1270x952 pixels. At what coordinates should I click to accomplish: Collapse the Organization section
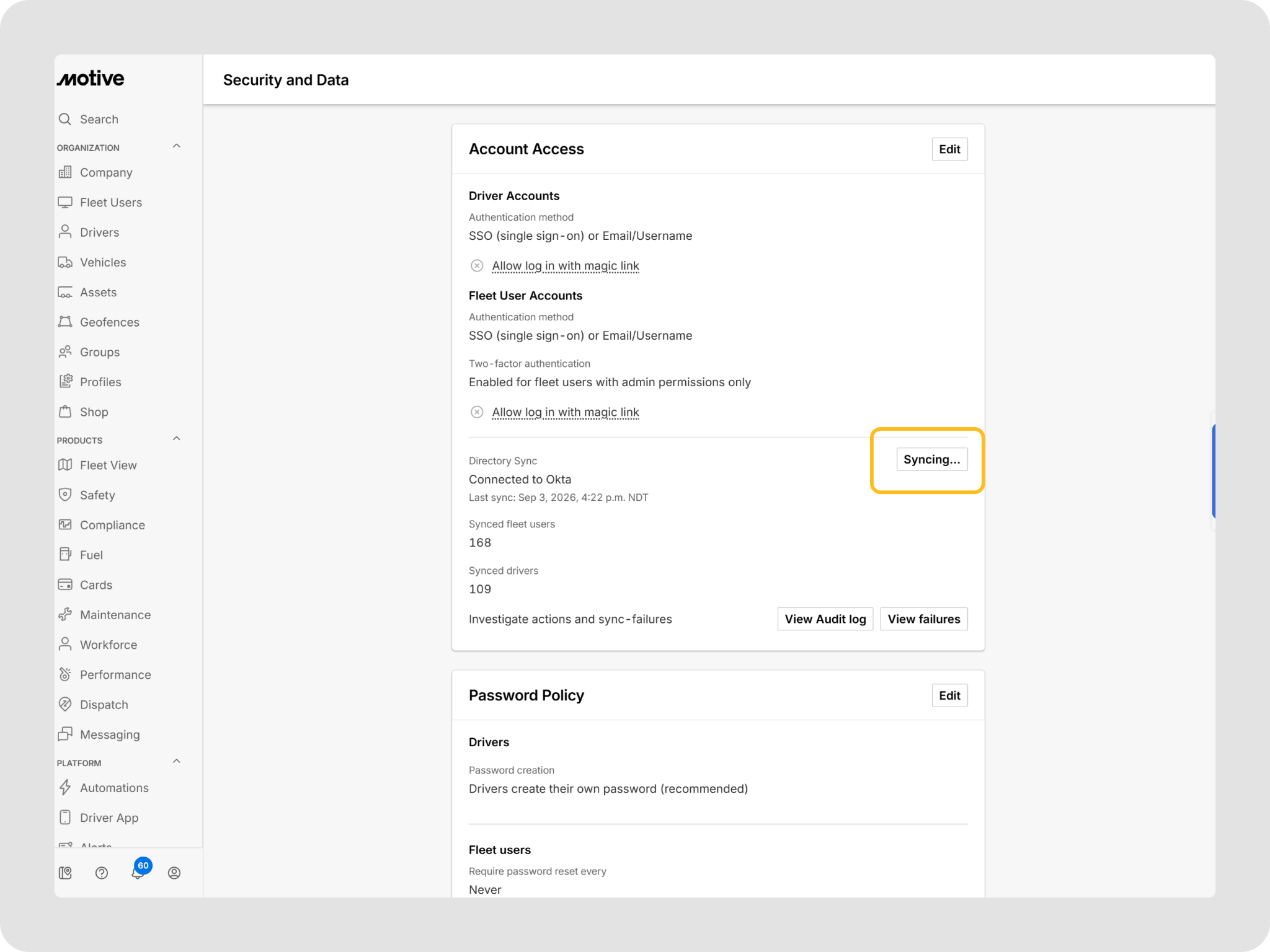(x=177, y=146)
